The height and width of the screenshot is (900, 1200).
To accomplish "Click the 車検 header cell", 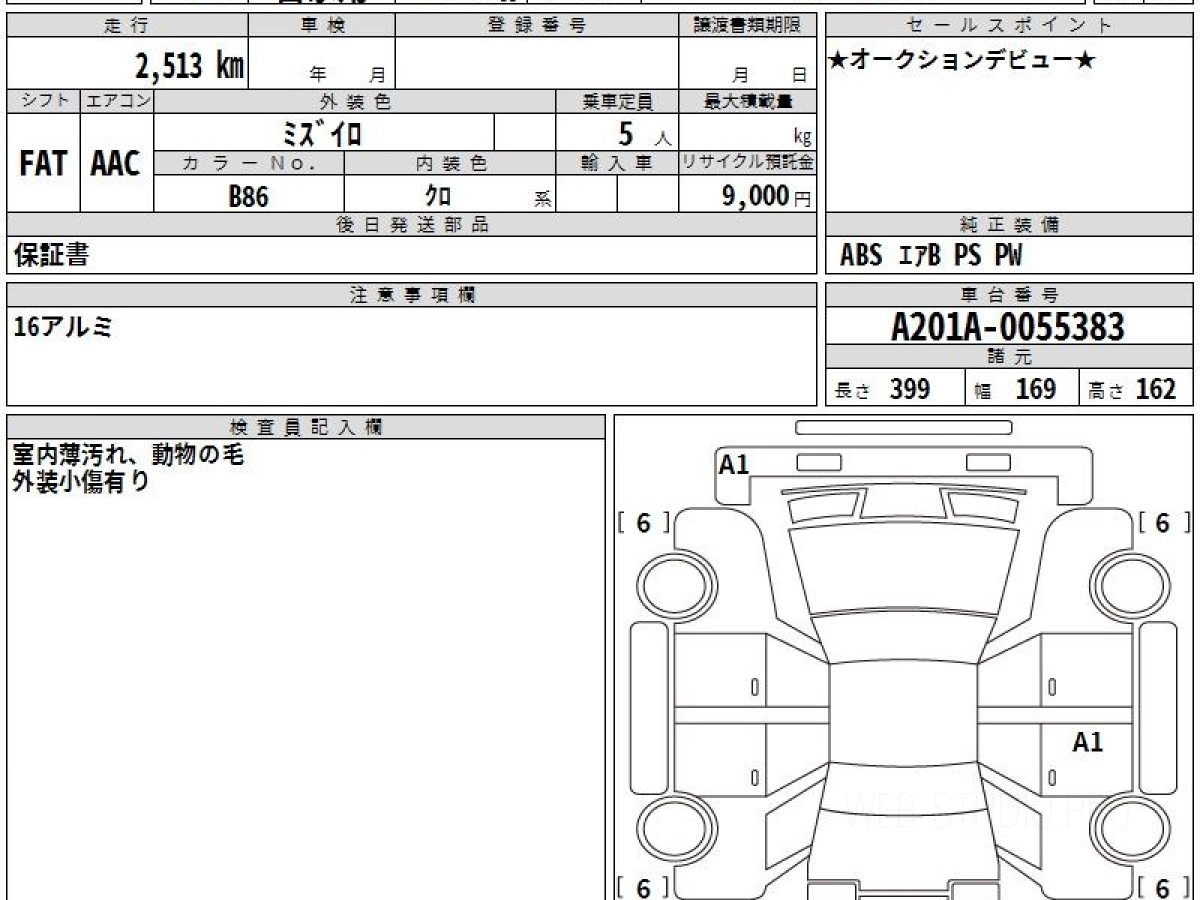I will click(321, 26).
